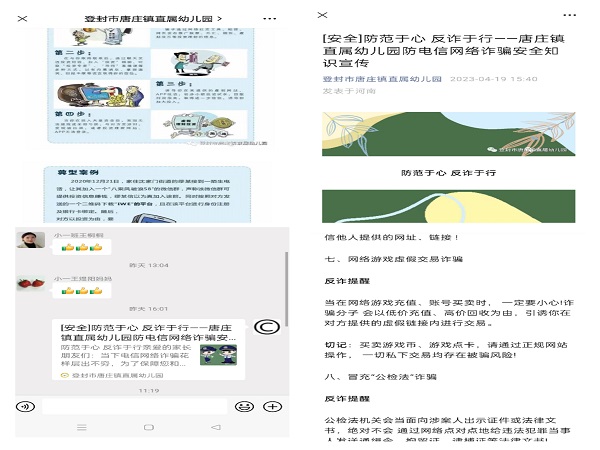Screen dimensions: 600x450
Task: Open the three-dot menu in article page
Action: (569, 15)
